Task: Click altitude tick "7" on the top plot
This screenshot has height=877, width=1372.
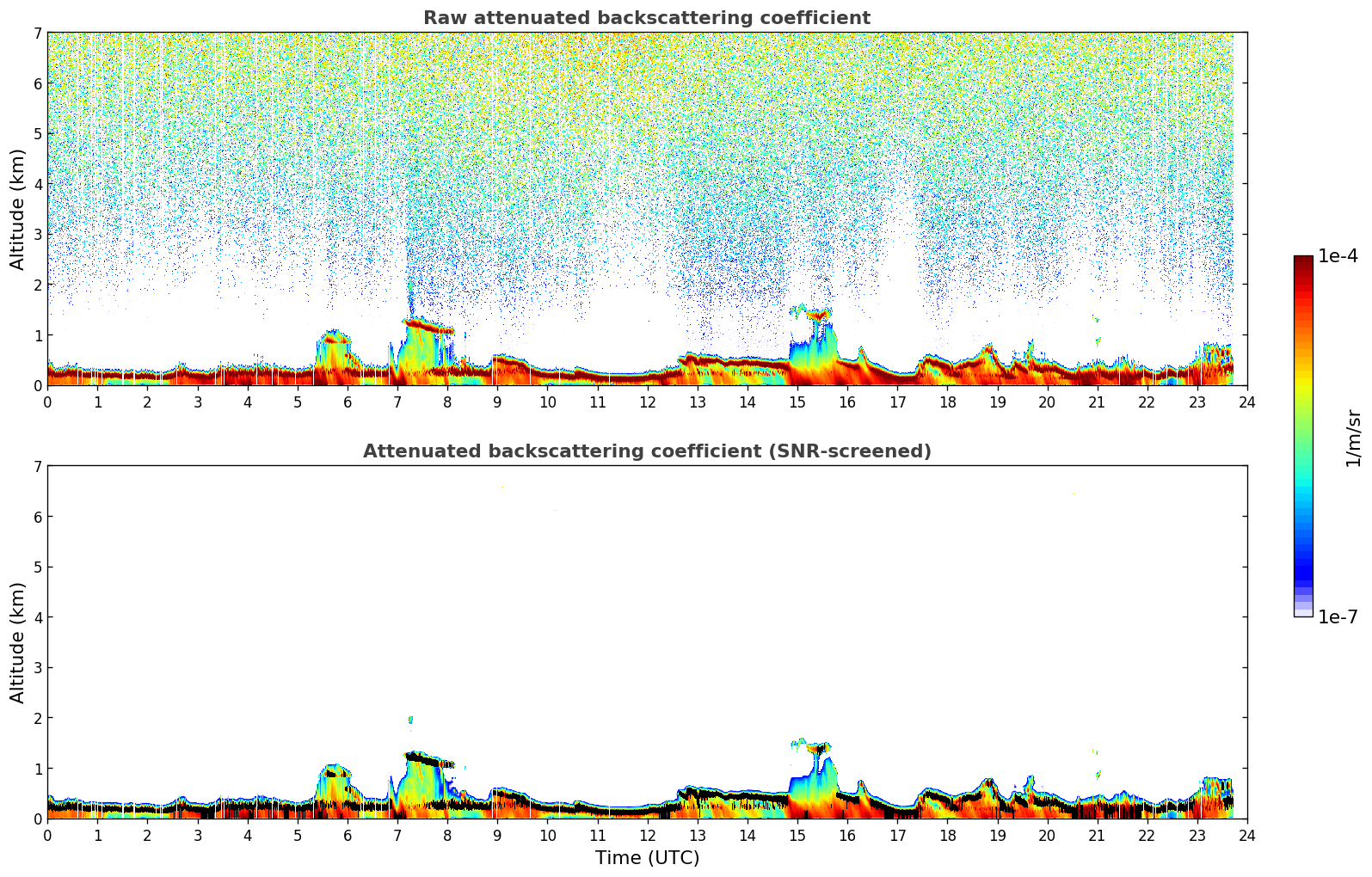Action: pyautogui.click(x=37, y=33)
